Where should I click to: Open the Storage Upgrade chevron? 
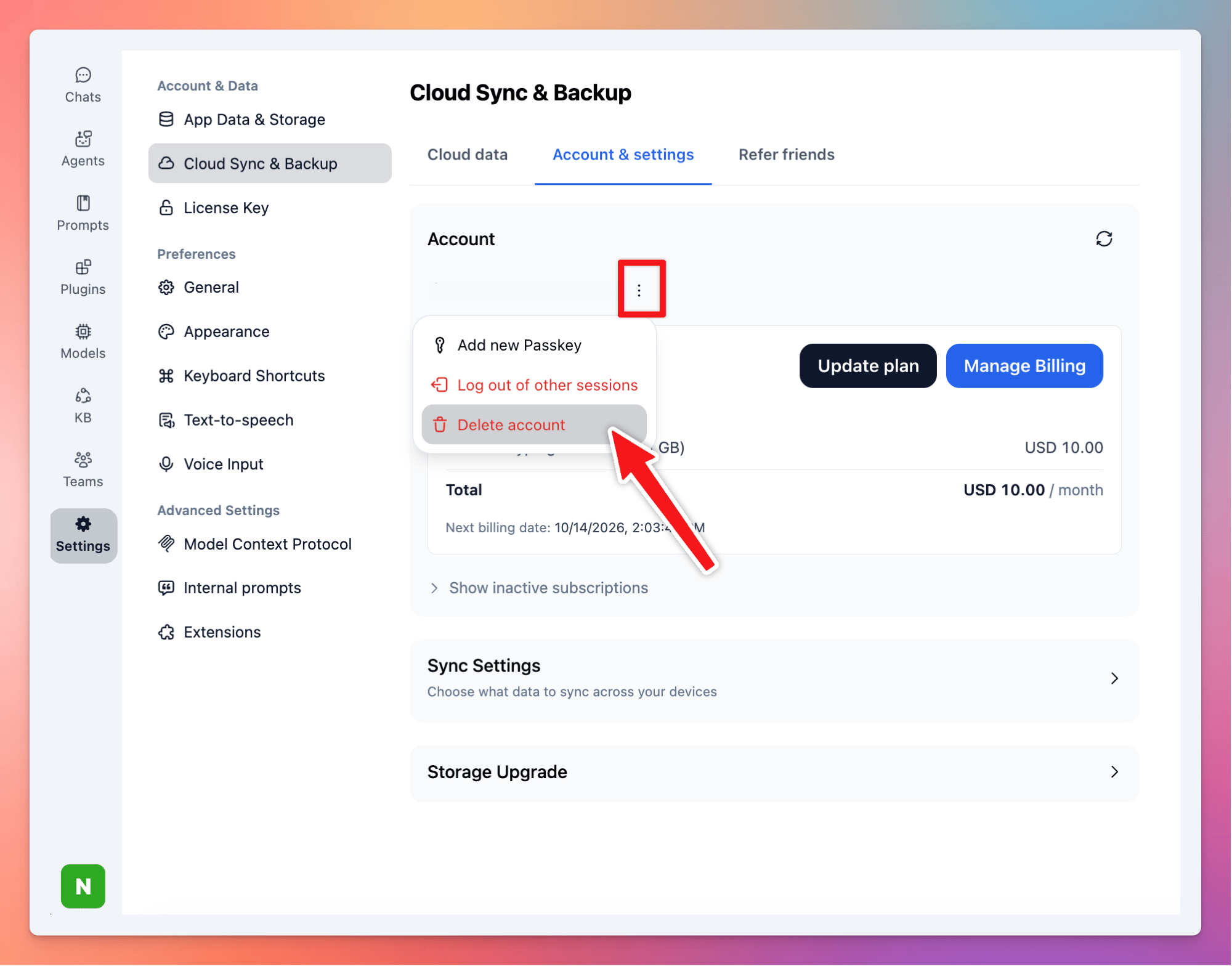click(1114, 772)
